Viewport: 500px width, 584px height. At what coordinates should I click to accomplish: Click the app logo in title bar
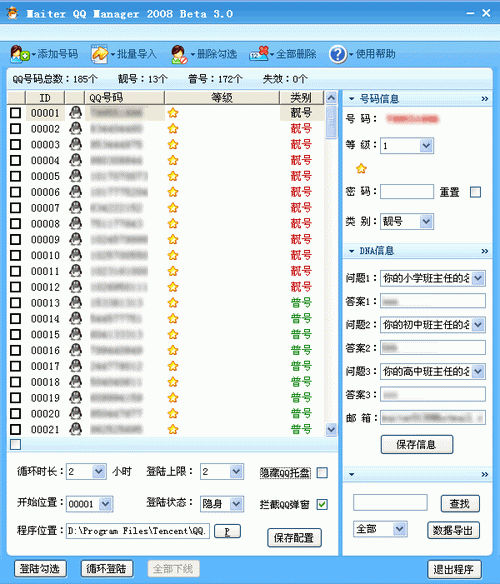tap(12, 13)
